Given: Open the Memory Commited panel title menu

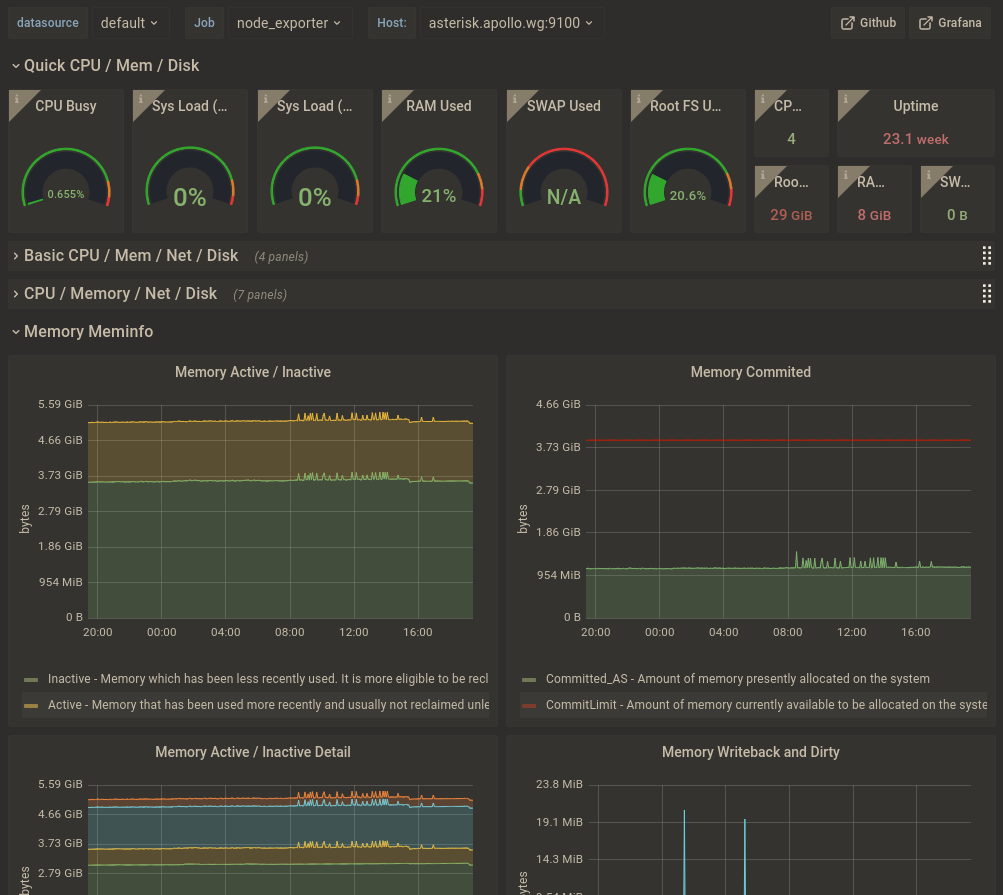Looking at the screenshot, I should (x=750, y=372).
